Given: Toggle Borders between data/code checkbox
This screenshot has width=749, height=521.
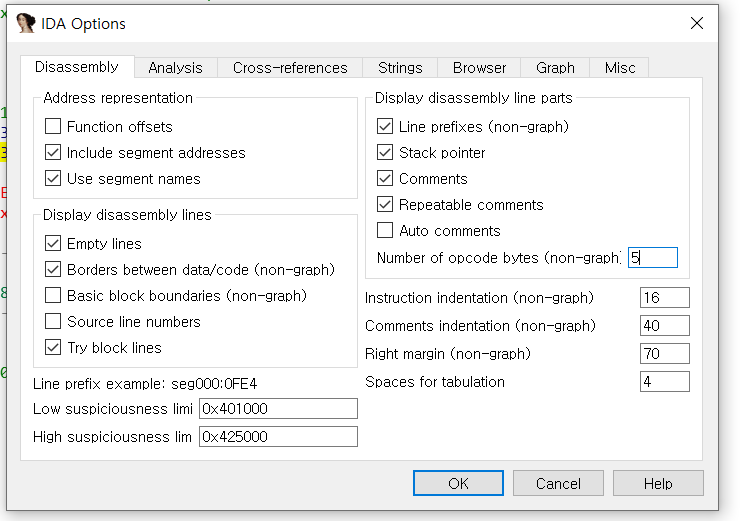Looking at the screenshot, I should pos(53,269).
